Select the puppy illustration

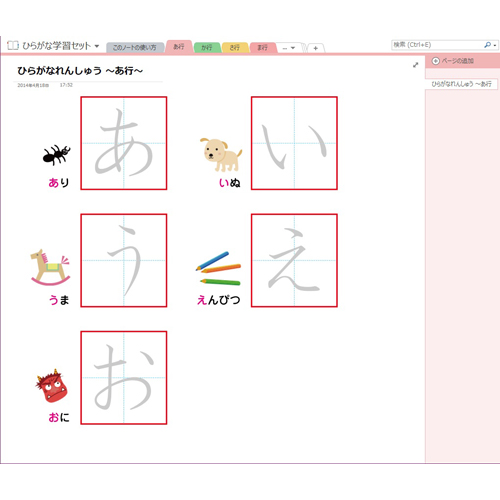(221, 155)
